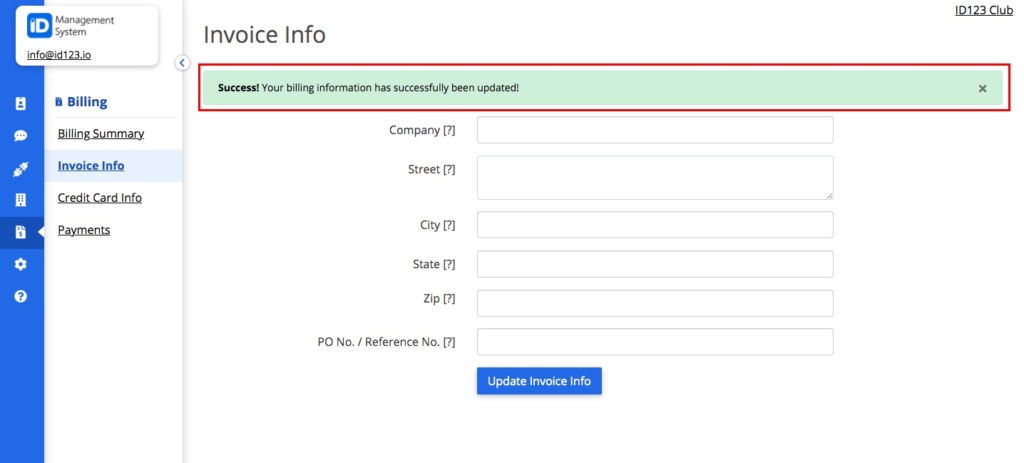Viewport: 1024px width, 463px height.
Task: Open the settings gear icon
Action: point(20,264)
